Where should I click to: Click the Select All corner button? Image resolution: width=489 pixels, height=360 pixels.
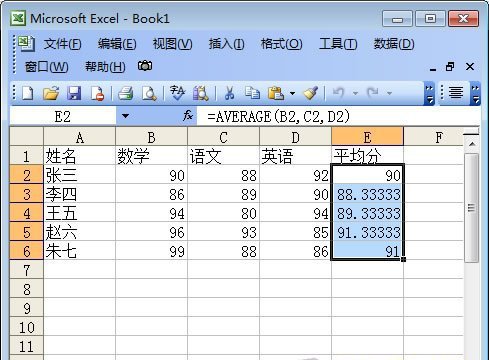[x=27, y=137]
